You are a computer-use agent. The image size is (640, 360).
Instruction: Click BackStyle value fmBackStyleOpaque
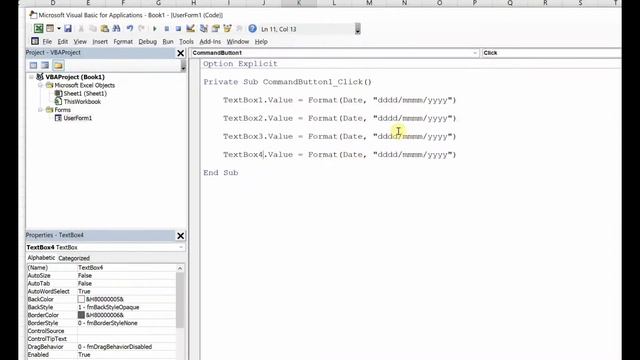point(109,307)
